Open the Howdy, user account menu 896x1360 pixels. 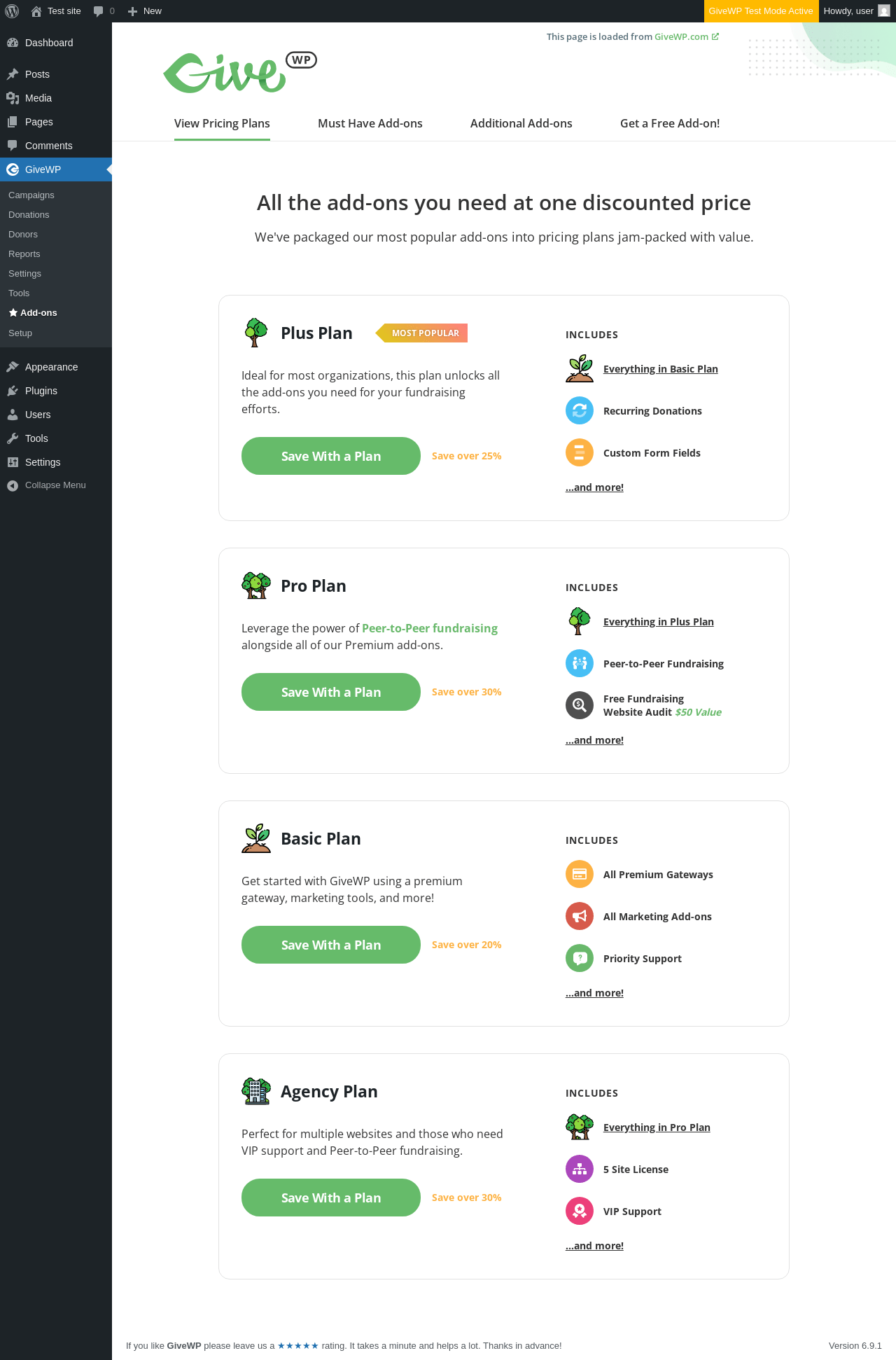coord(857,11)
